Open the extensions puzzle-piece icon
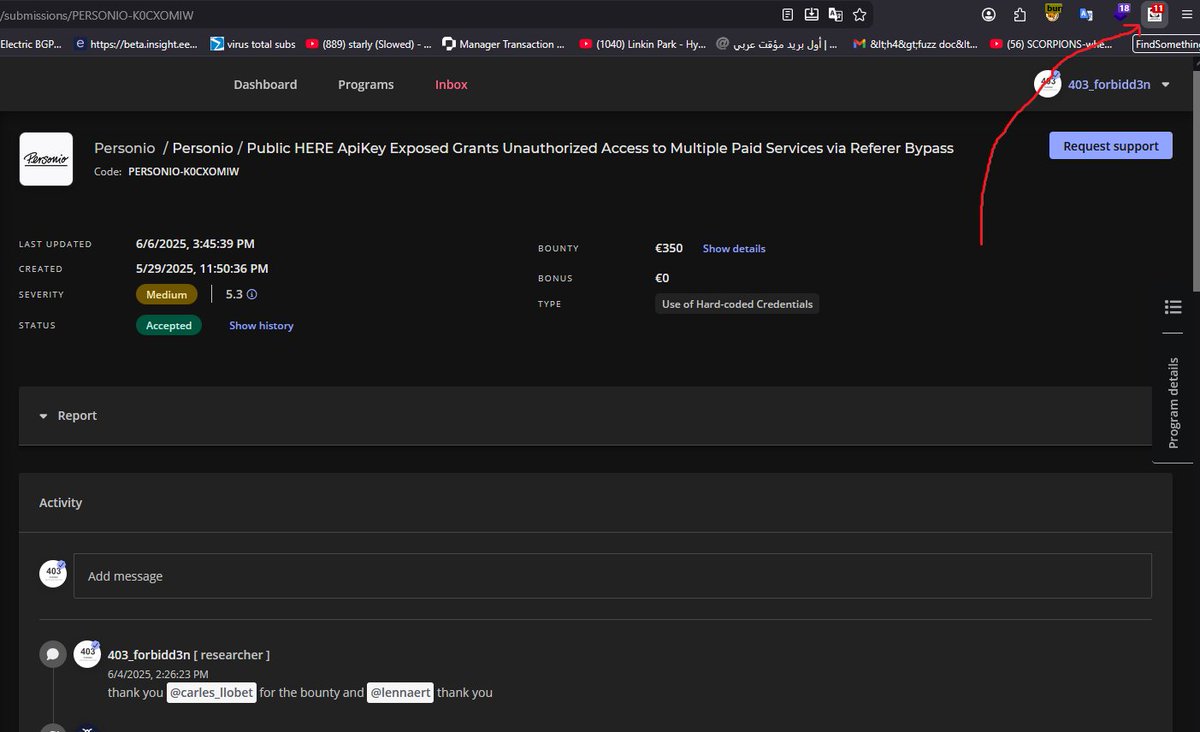The image size is (1200, 732). click(1020, 14)
